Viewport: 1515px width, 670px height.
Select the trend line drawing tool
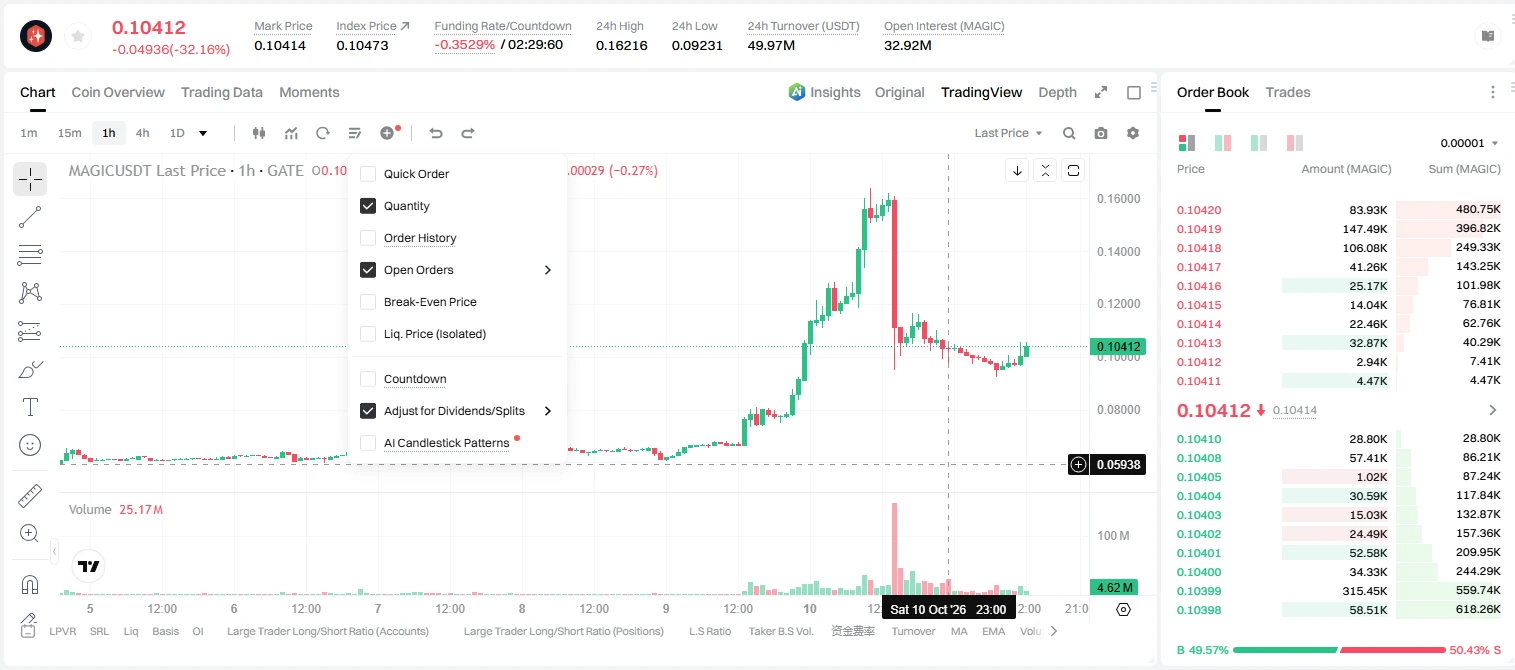[30, 217]
